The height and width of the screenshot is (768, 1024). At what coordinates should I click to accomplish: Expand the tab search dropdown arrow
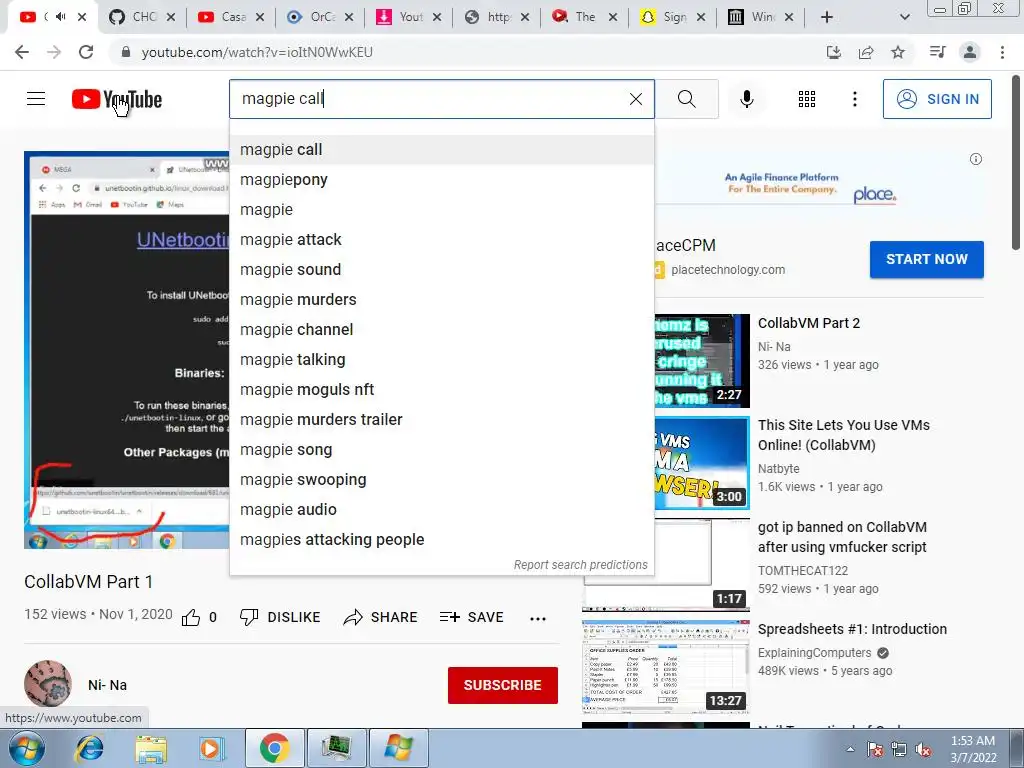(904, 17)
